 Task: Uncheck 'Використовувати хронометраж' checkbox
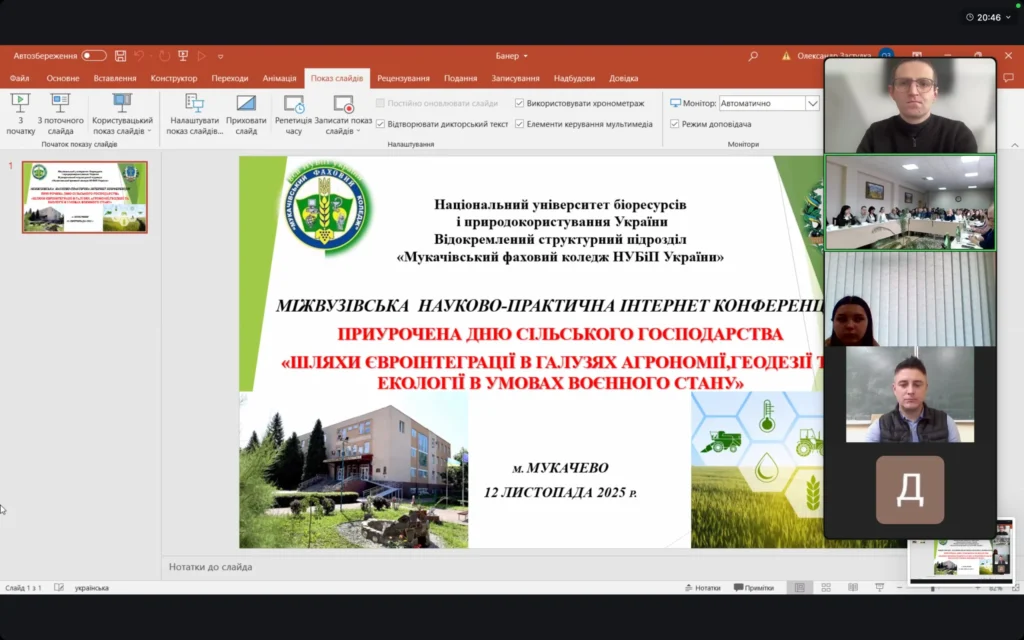coord(520,103)
